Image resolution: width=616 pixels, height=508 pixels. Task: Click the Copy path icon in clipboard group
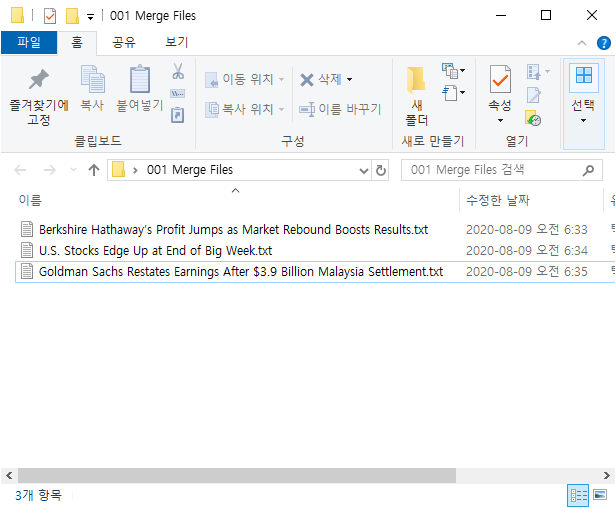[178, 94]
